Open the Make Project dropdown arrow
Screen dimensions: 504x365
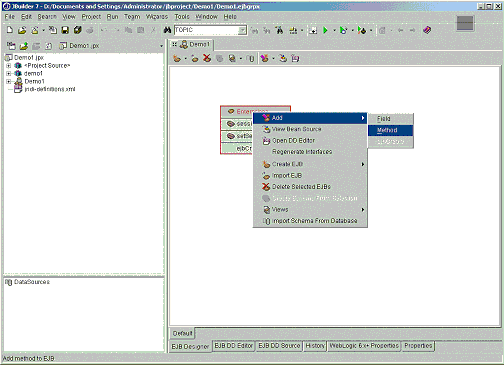(x=302, y=30)
